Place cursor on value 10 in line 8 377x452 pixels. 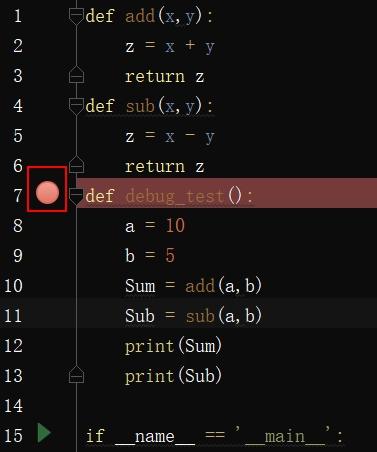(175, 226)
